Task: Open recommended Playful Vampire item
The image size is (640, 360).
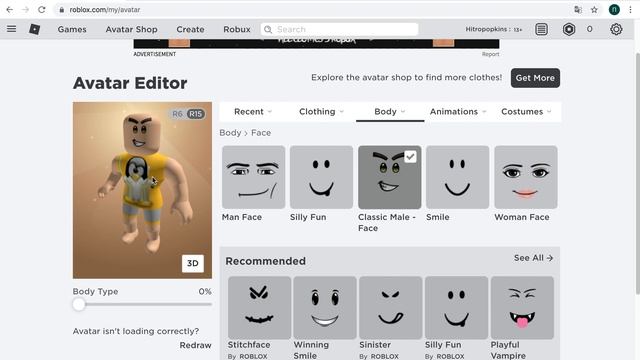Action: [x=522, y=308]
